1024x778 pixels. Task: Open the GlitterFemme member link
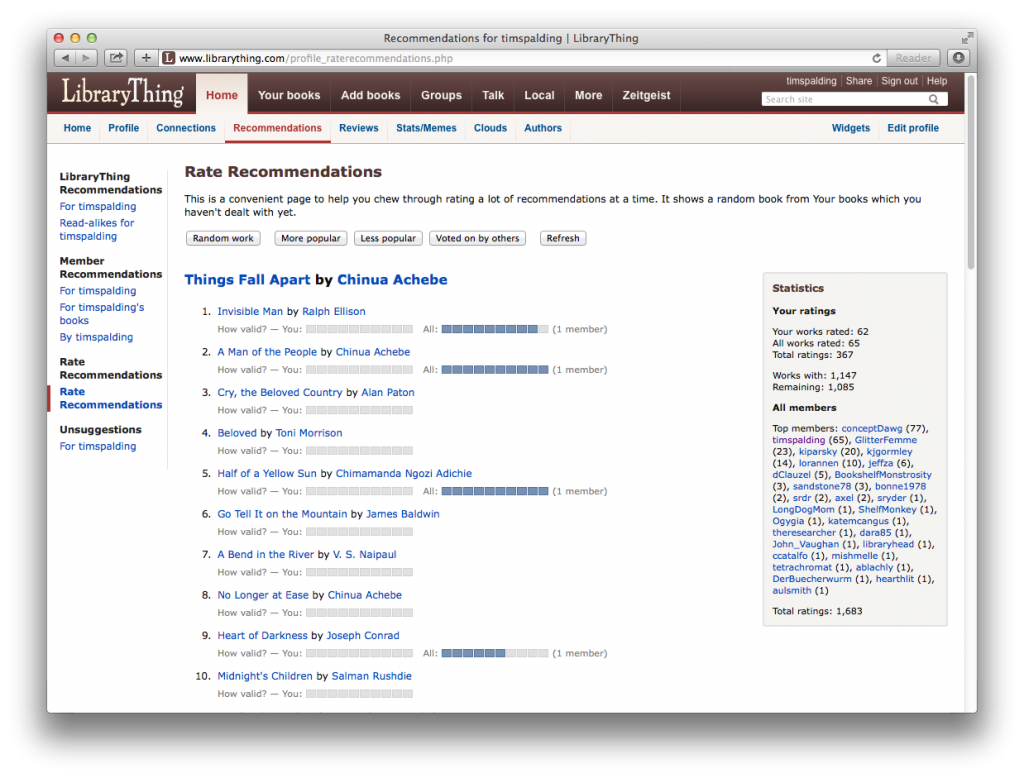[886, 440]
